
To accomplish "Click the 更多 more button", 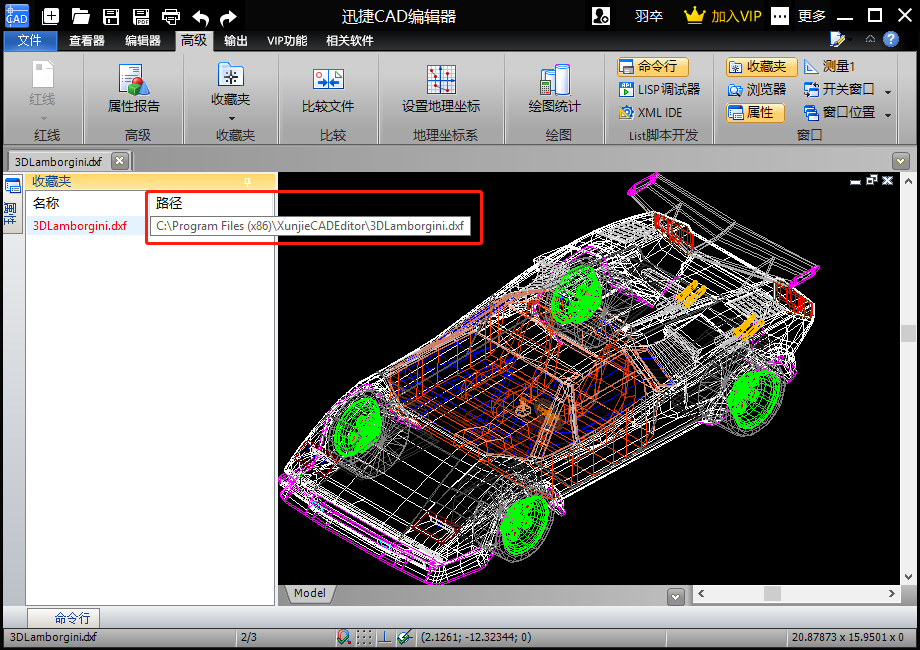I will tap(812, 16).
